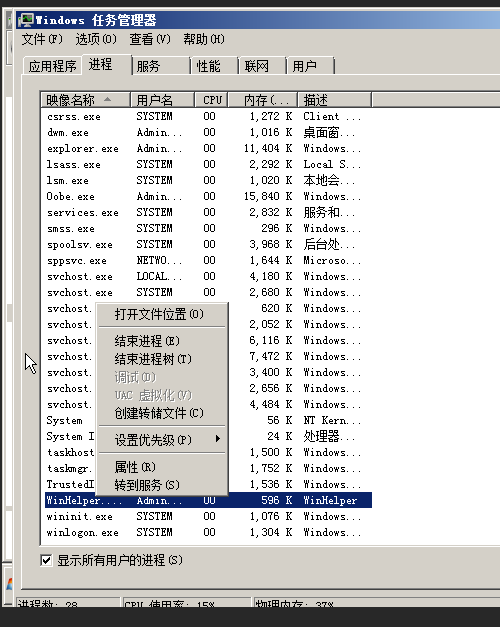500x627 pixels.
Task: Choose 打开文件位置(O) in context menu
Action: pos(162,314)
